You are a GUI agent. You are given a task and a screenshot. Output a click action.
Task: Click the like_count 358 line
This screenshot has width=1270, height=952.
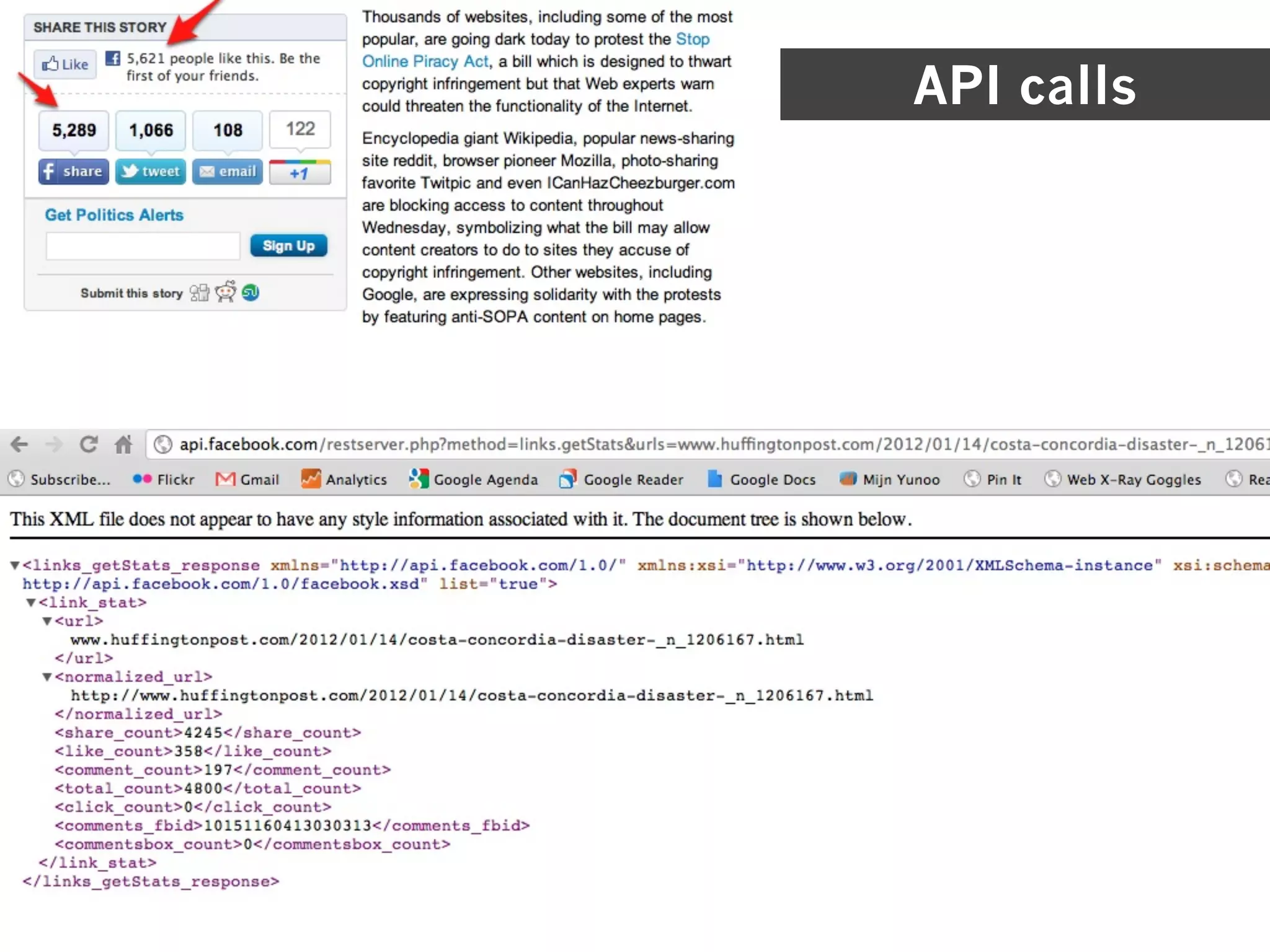click(x=193, y=751)
